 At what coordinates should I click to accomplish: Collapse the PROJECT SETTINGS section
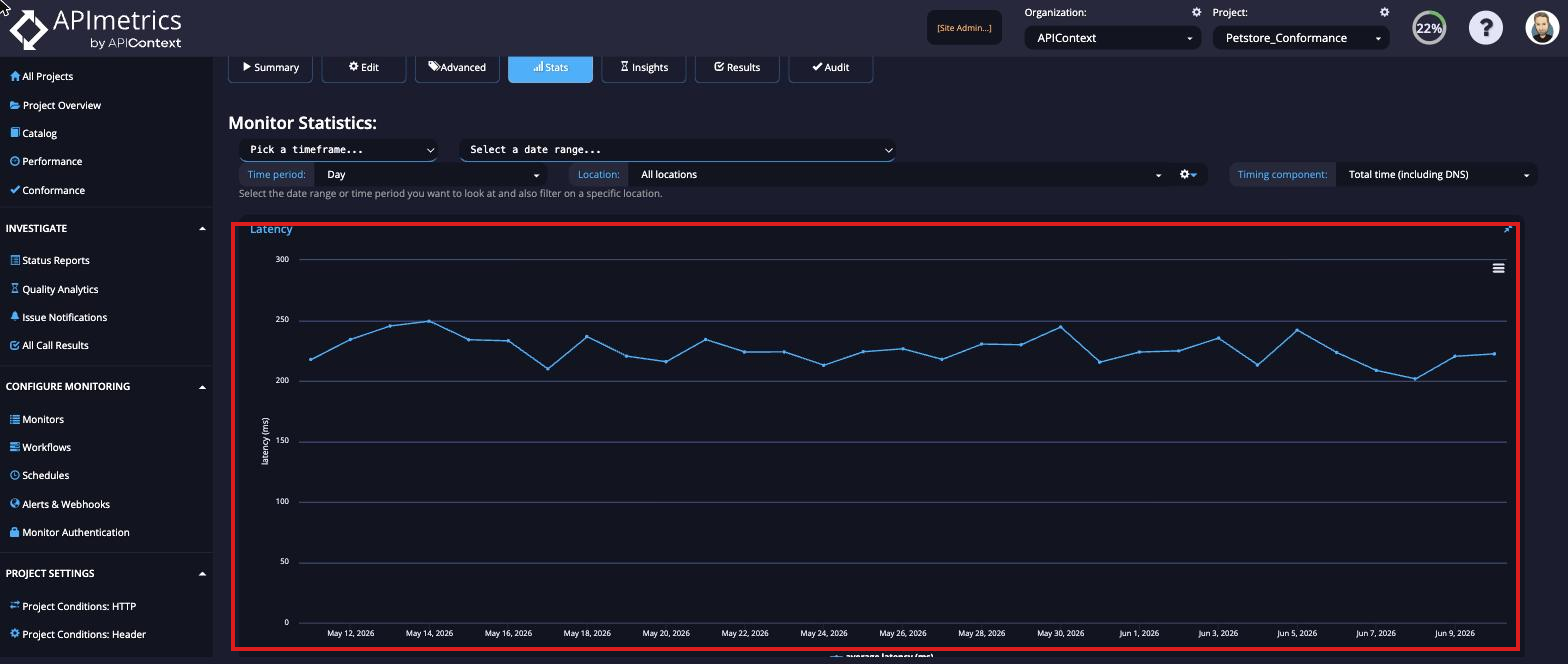point(106,573)
